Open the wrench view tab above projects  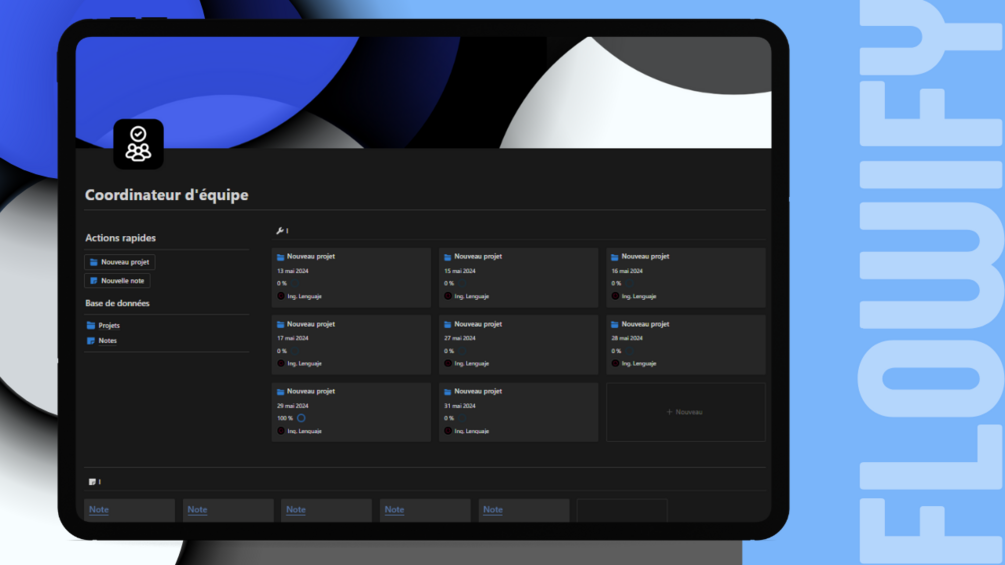(x=280, y=231)
